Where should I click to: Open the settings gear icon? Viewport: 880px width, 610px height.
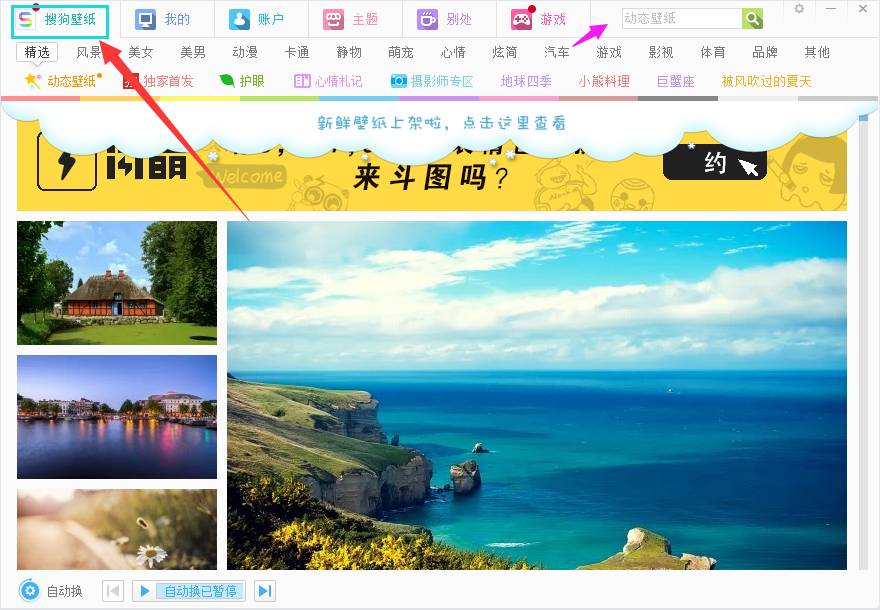[798, 9]
